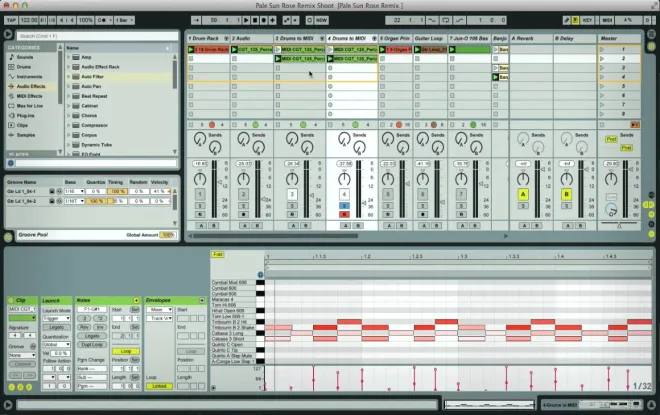Toggle the yellow Loop button in Notes
Viewport: 660px width, 415px height.
tap(126, 351)
